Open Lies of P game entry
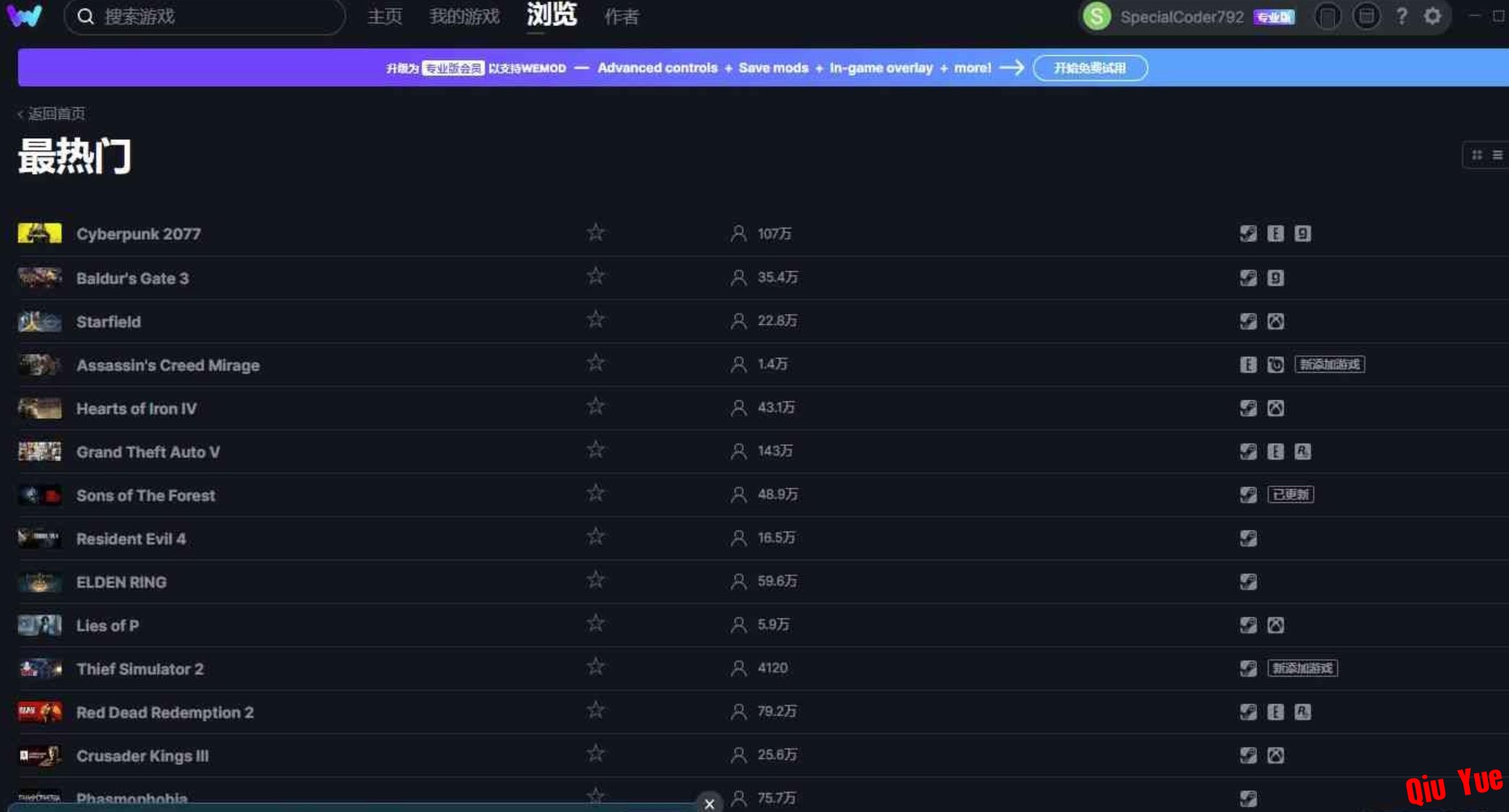 [107, 625]
